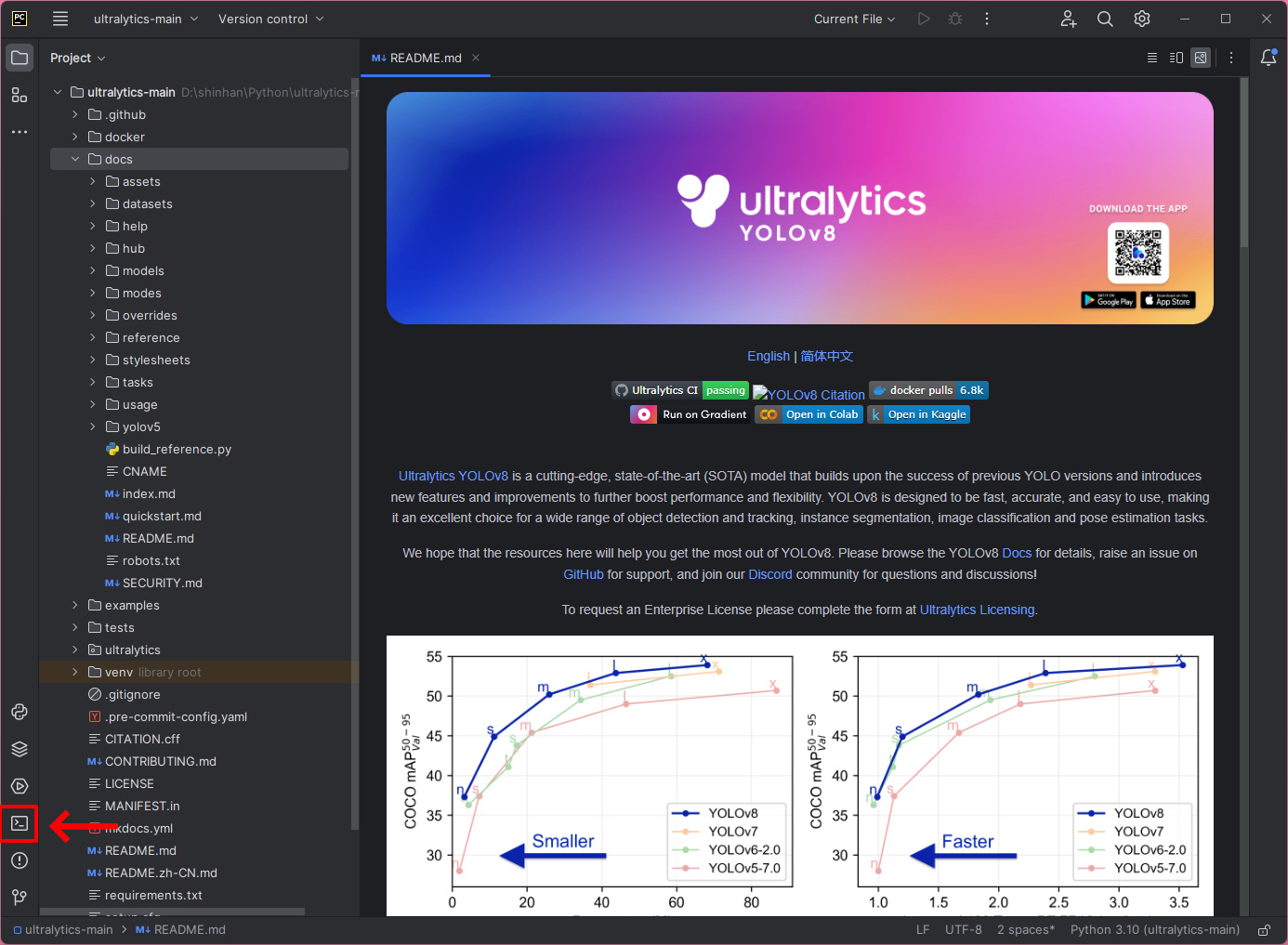Expand the .github folder
The width and height of the screenshot is (1288, 945).
click(x=75, y=114)
